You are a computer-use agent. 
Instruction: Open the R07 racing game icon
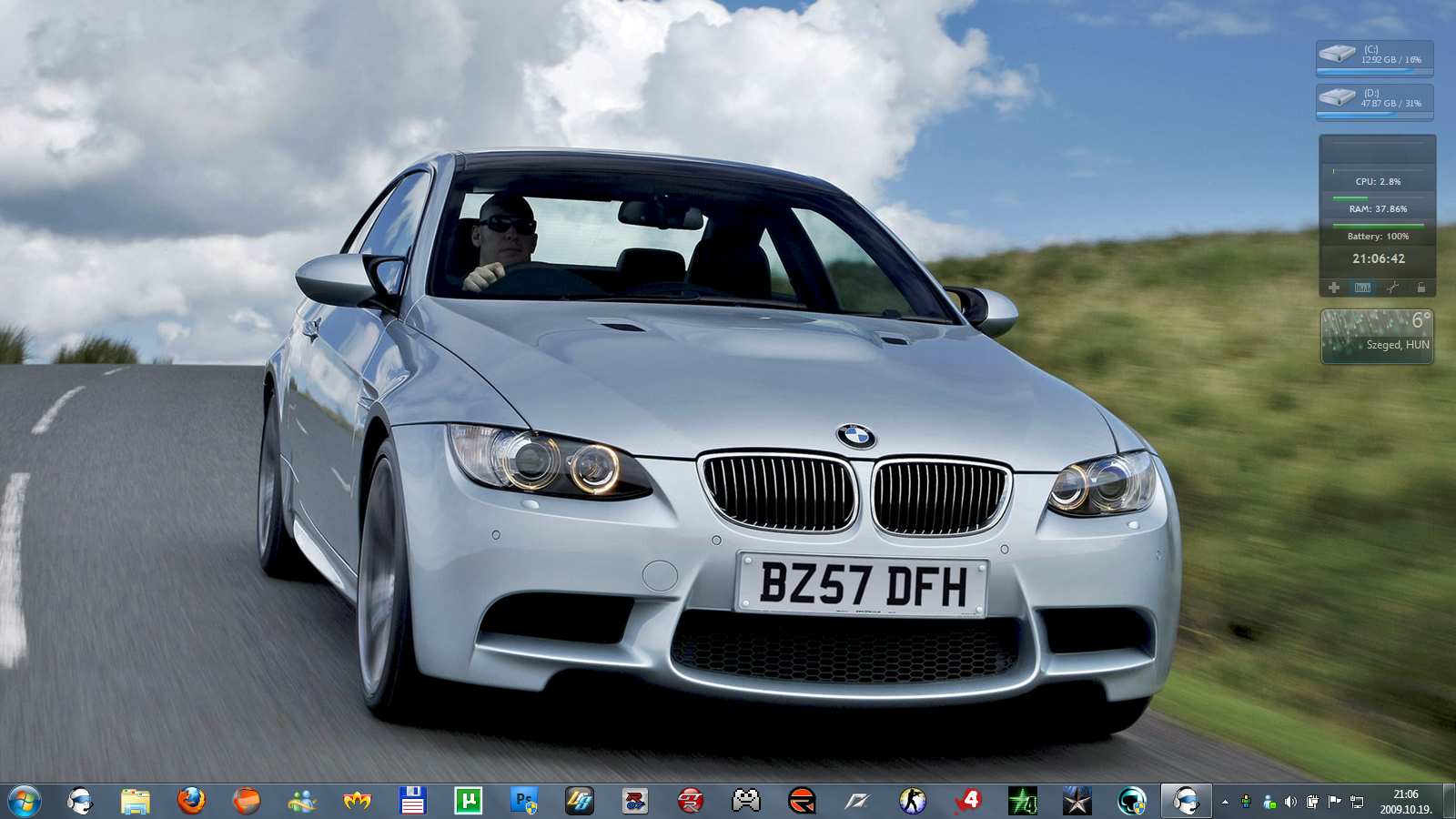point(635,801)
